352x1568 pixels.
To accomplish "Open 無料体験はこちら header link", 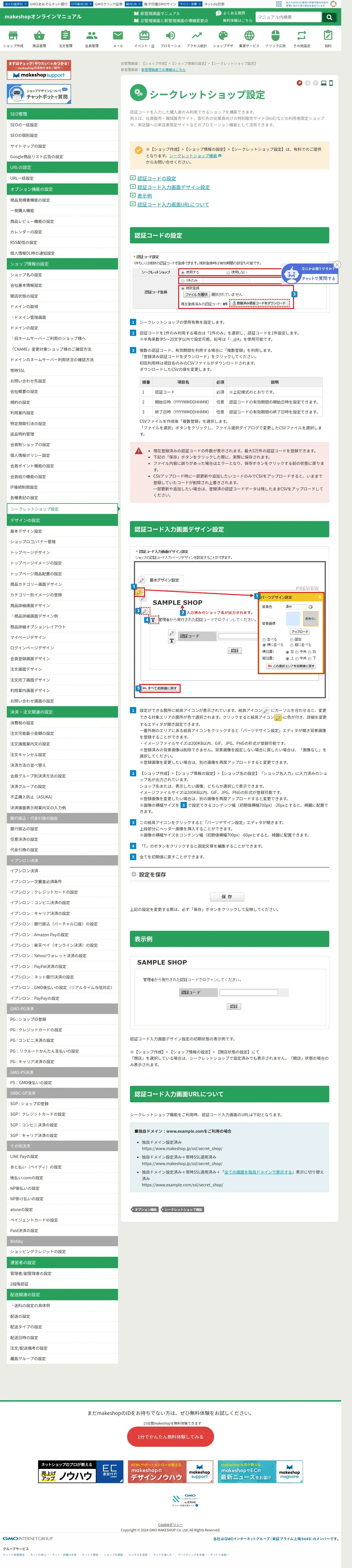I will [x=237, y=20].
